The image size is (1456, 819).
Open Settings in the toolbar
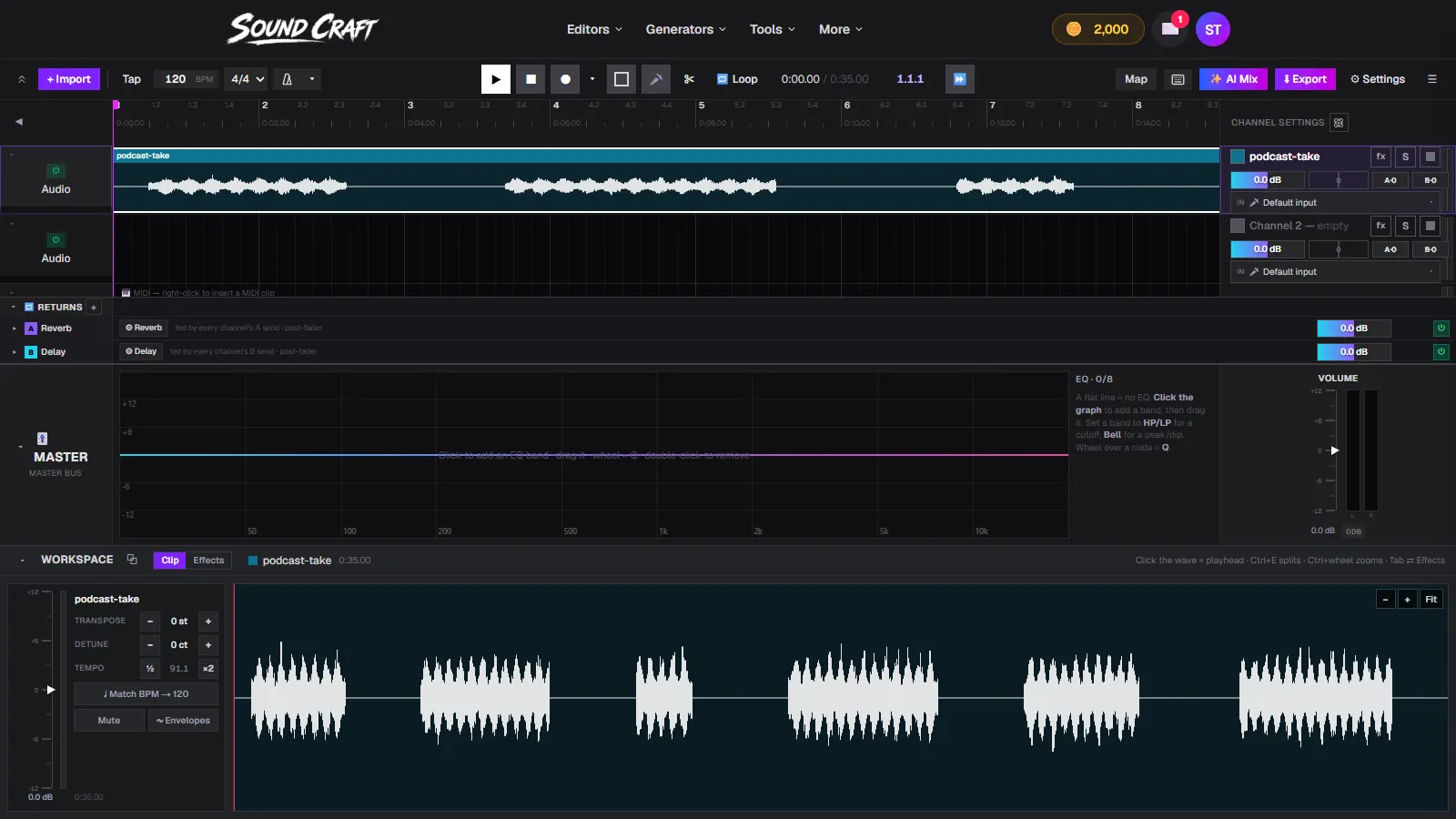pyautogui.click(x=1378, y=79)
